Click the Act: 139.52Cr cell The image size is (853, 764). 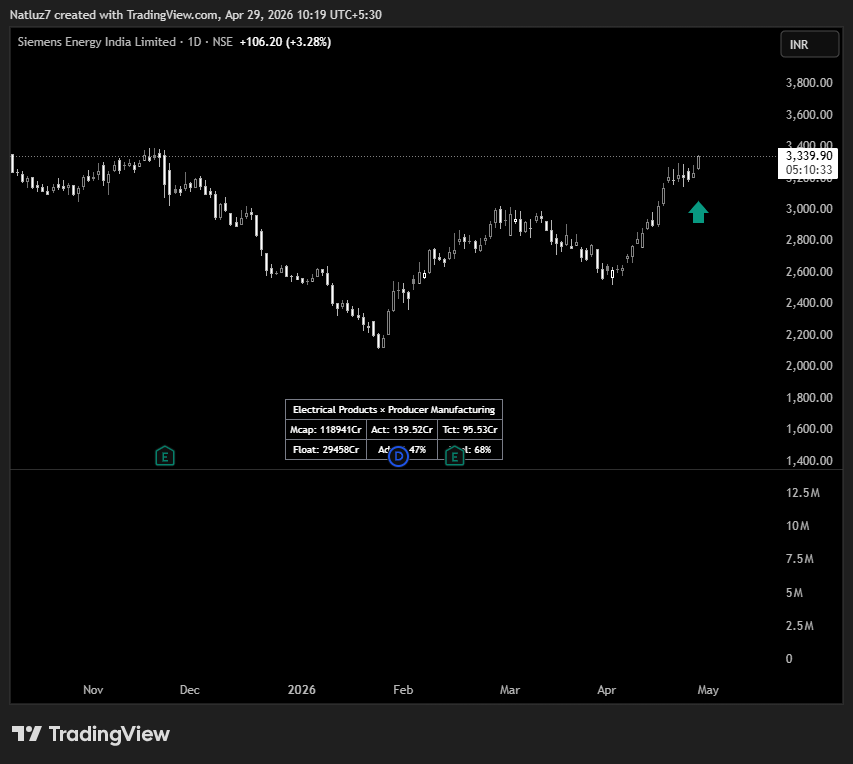[x=402, y=429]
